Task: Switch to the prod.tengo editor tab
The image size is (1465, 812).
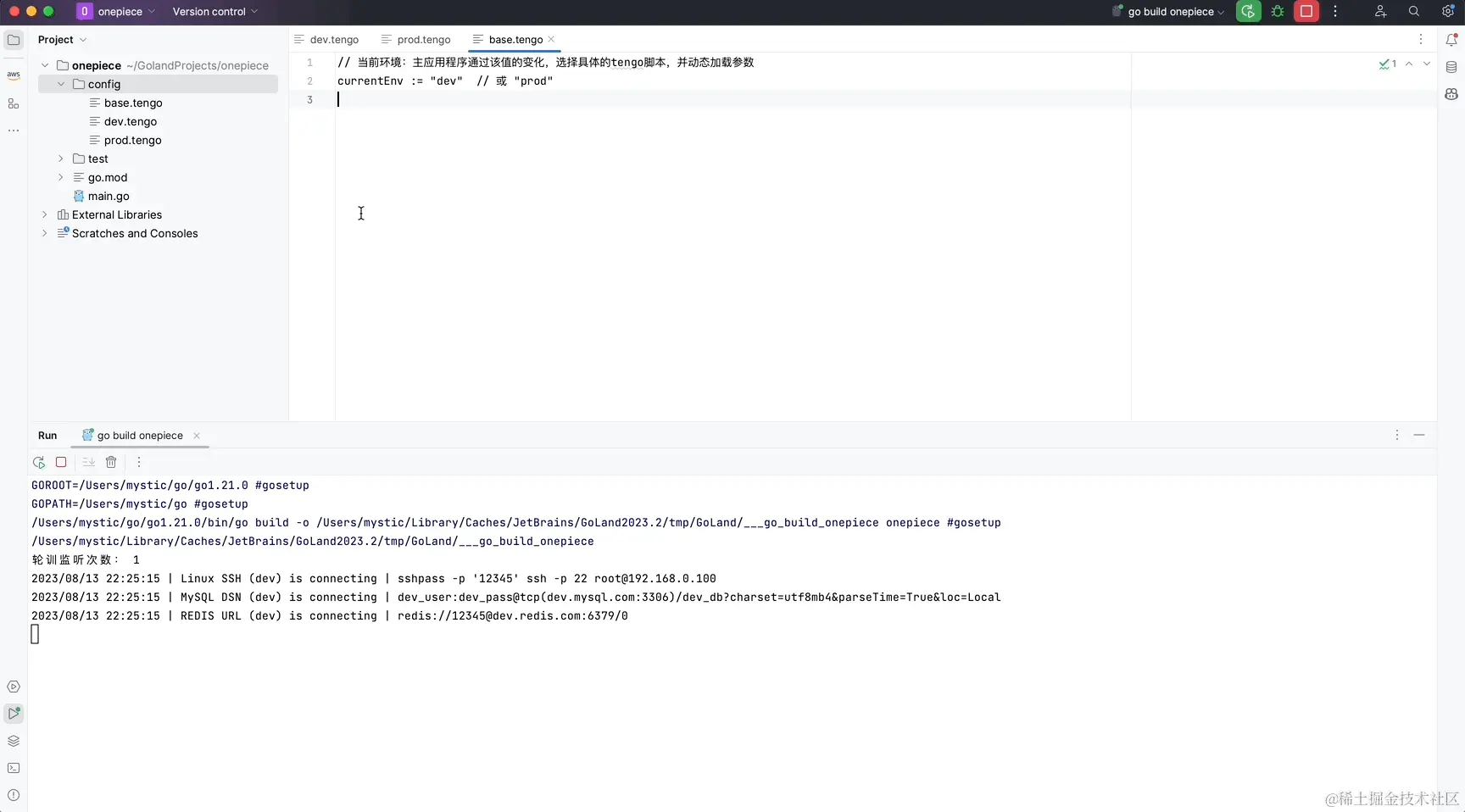Action: click(x=416, y=40)
